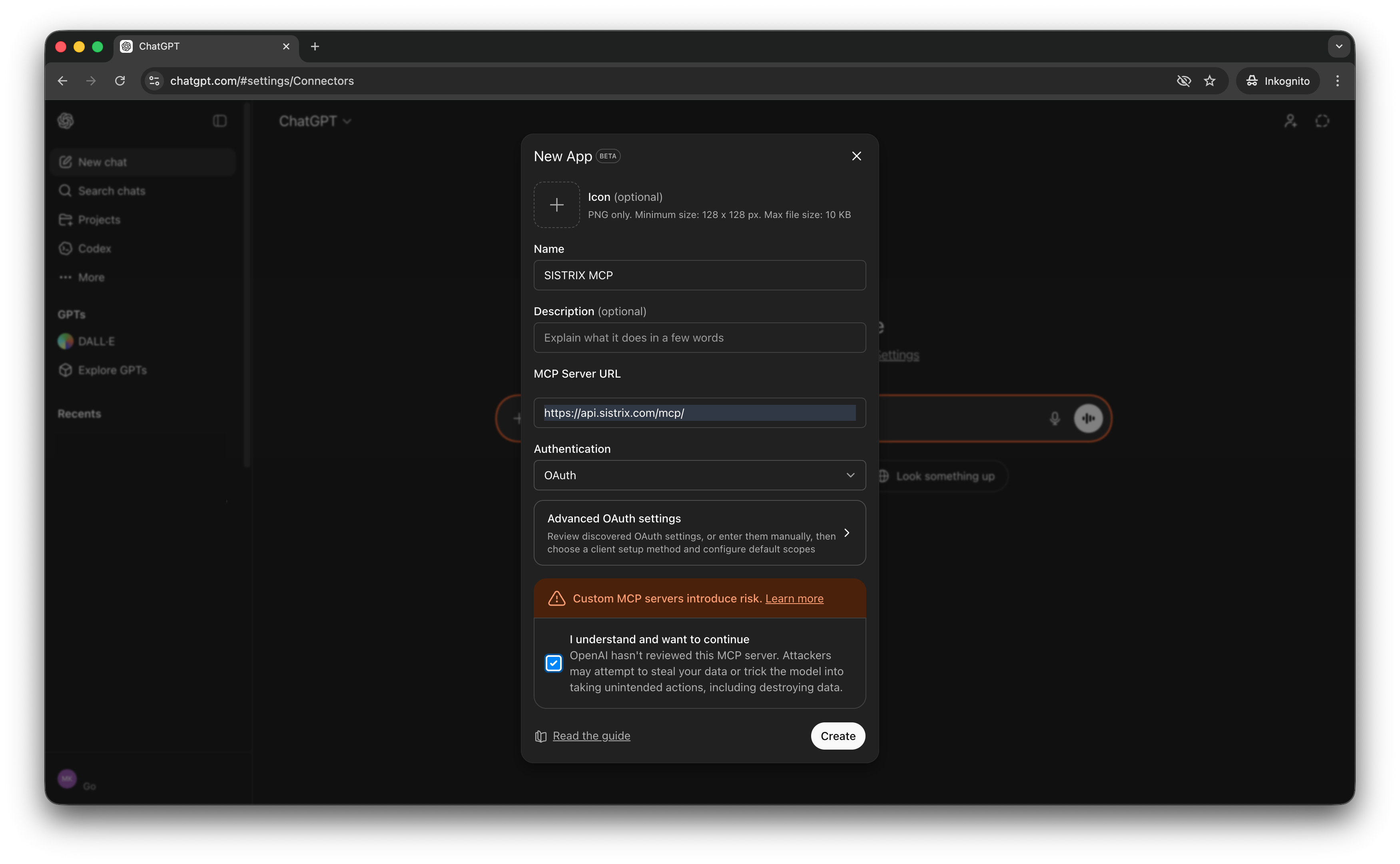Click the tracking protection eye icon

(1184, 81)
